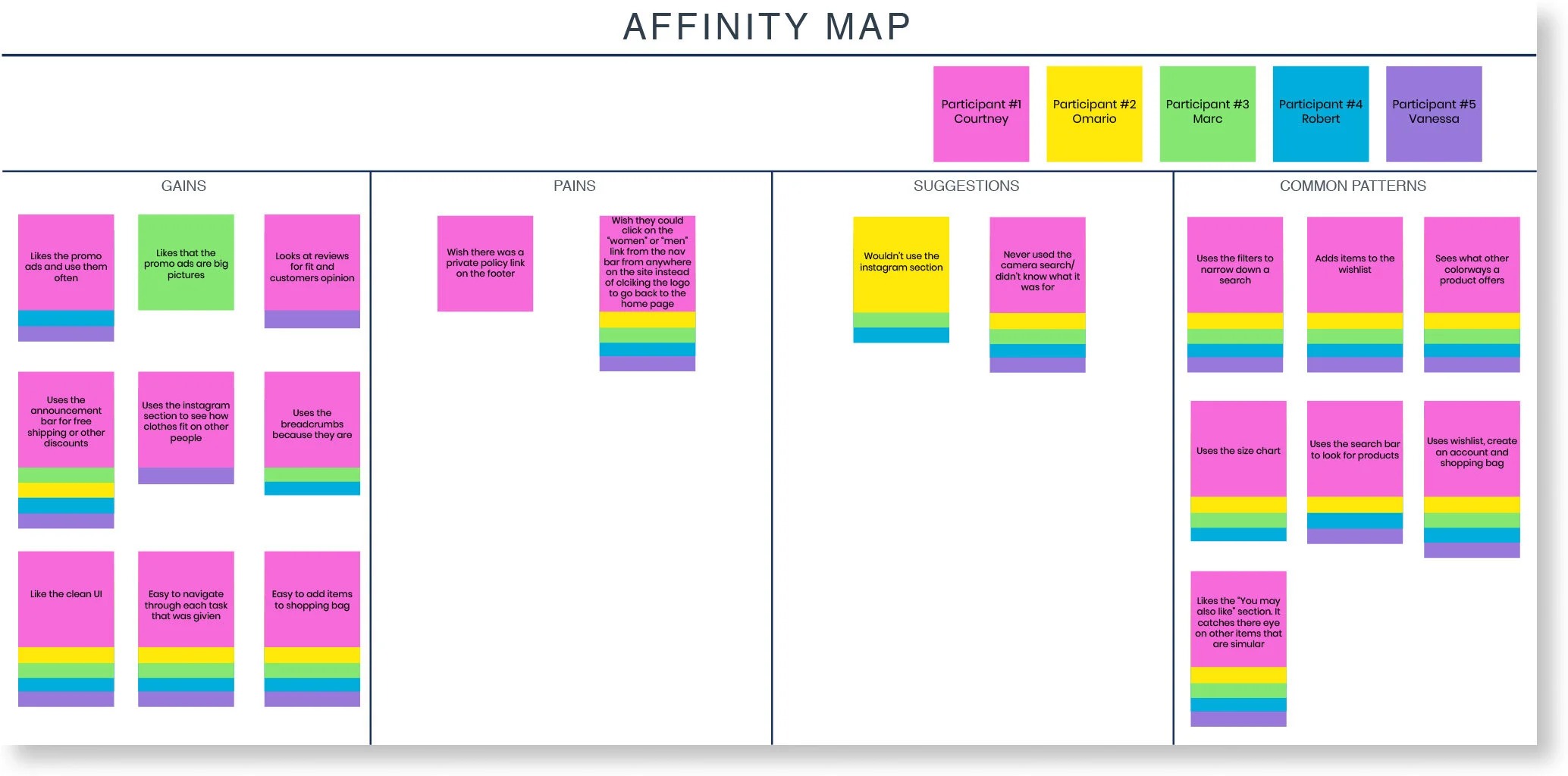Select the 'Wouldn't use the instagram section' note
The height and width of the screenshot is (776, 1568).
(901, 261)
